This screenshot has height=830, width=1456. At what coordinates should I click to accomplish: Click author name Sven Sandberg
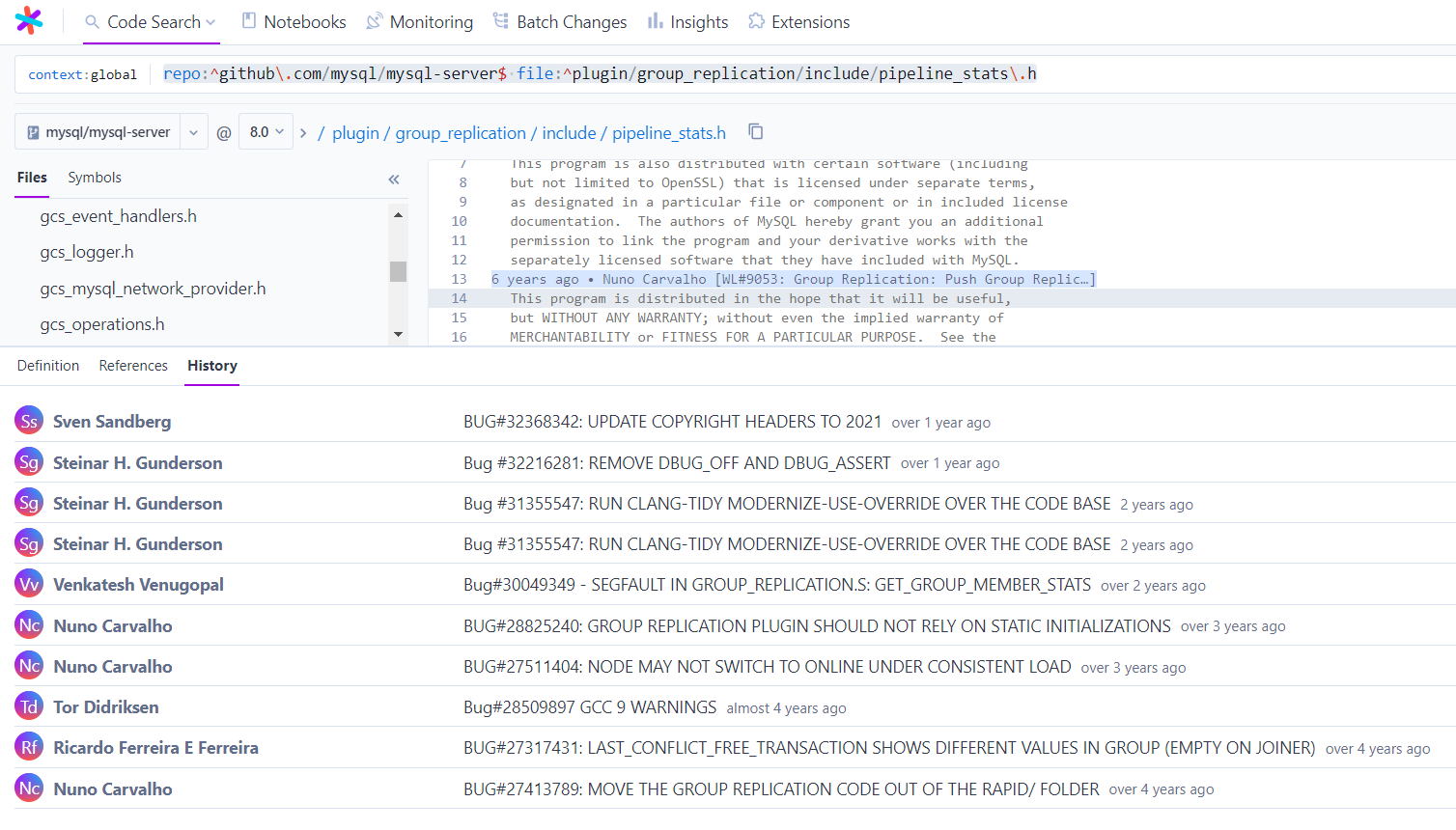coord(112,422)
